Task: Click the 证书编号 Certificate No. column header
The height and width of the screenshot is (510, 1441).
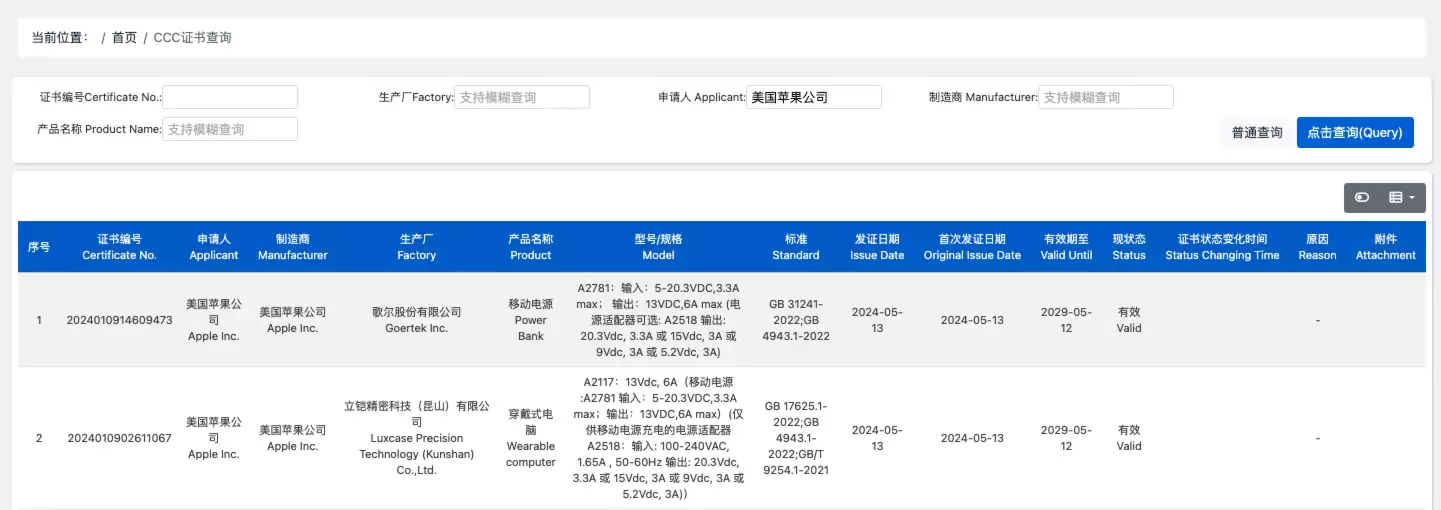Action: click(119, 247)
